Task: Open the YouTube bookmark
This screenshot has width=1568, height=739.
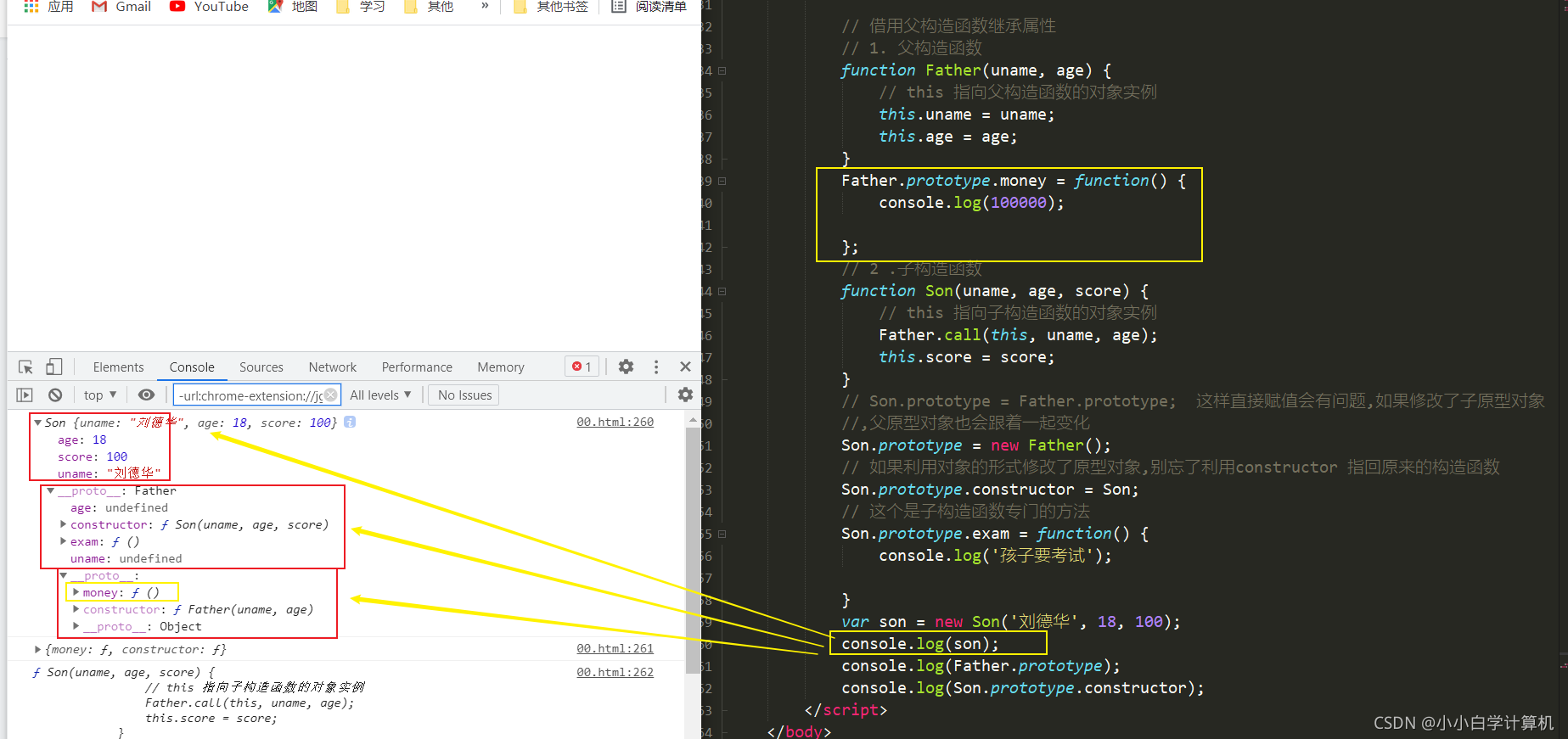Action: [209, 6]
